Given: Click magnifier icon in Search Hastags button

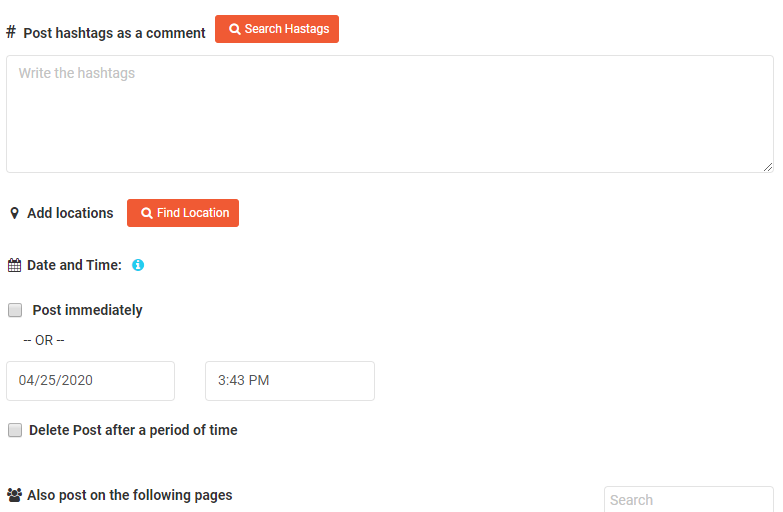Looking at the screenshot, I should click(234, 29).
